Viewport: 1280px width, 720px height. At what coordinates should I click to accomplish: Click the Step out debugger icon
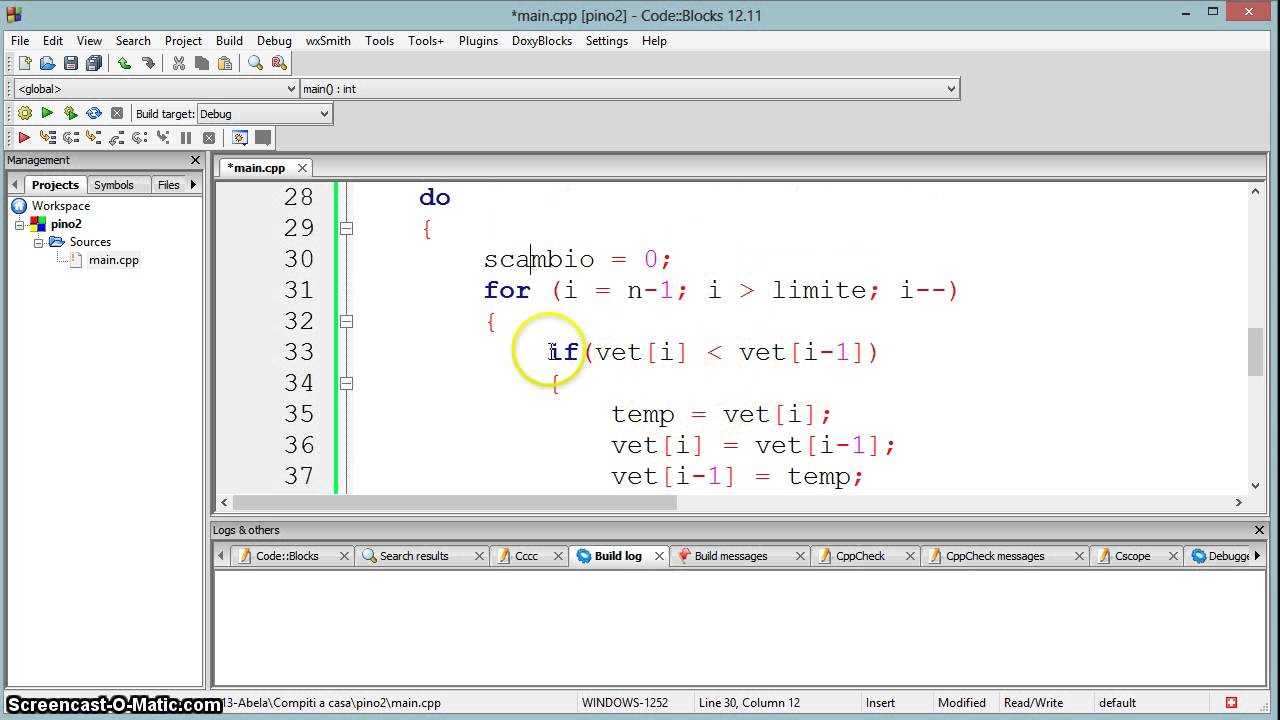[x=116, y=138]
